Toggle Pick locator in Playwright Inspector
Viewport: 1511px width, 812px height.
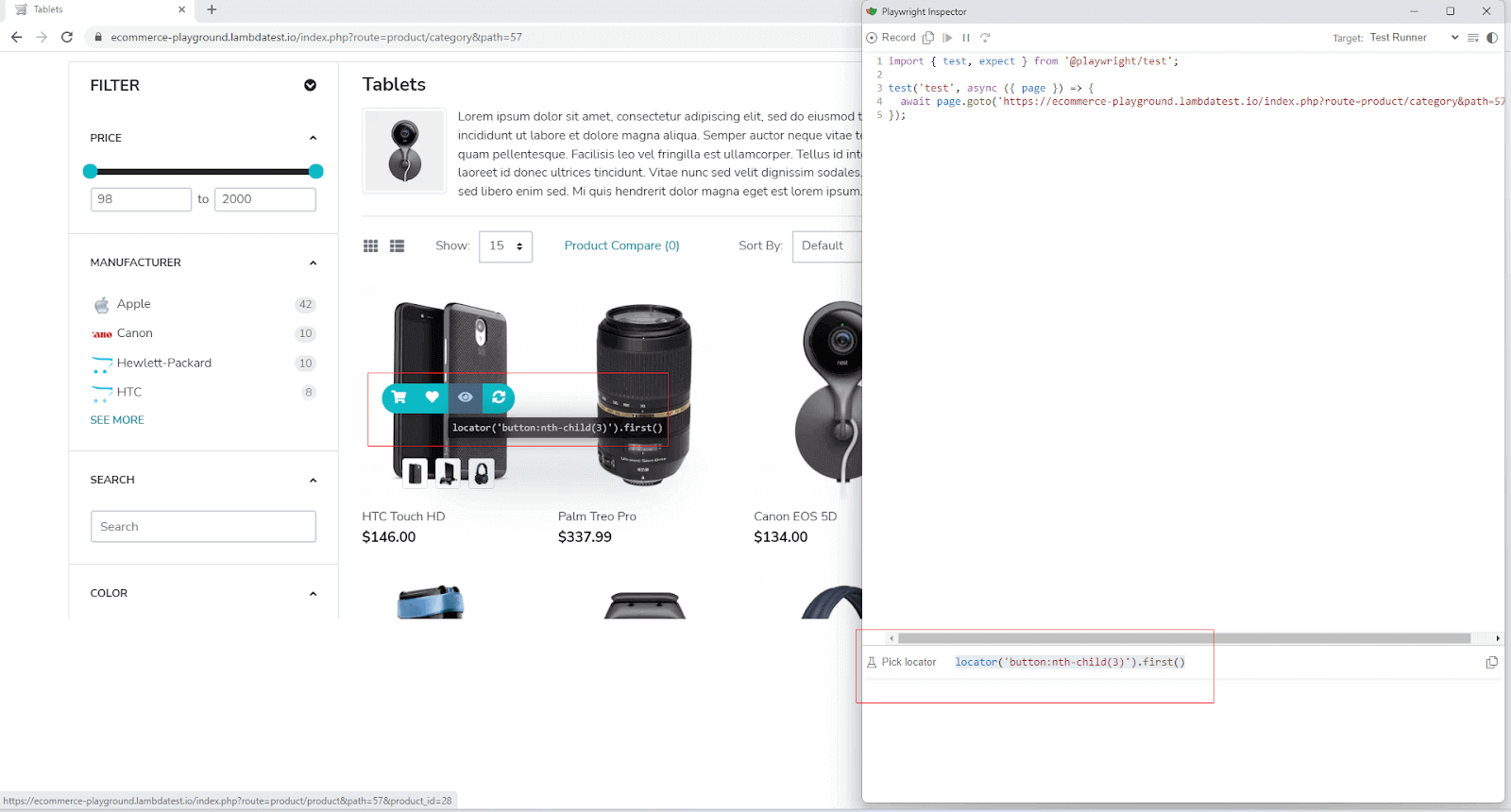(901, 662)
